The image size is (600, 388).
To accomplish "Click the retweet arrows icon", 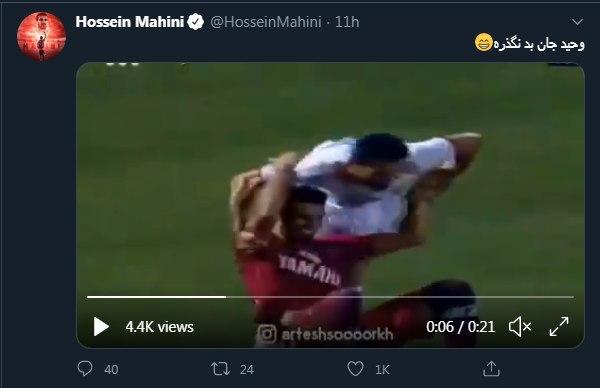I will point(220,369).
